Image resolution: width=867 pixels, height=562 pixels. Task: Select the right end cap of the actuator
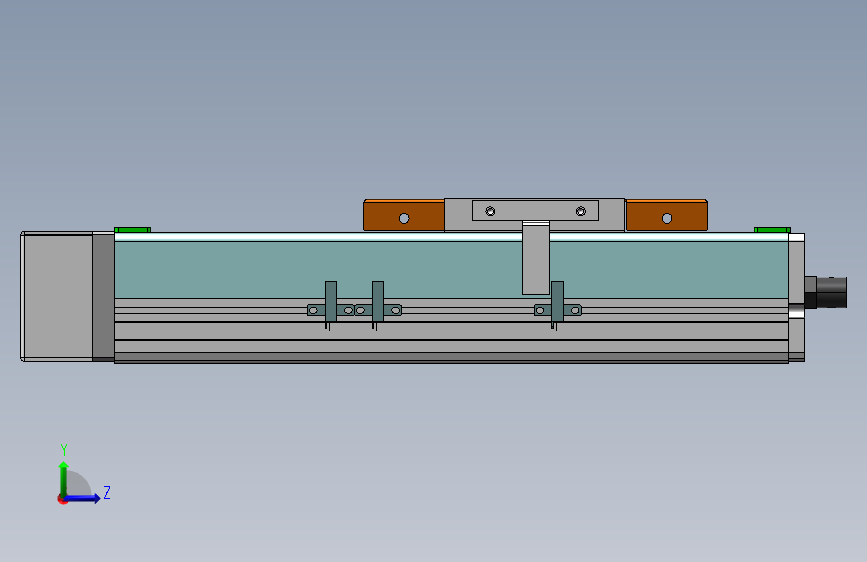click(x=796, y=298)
